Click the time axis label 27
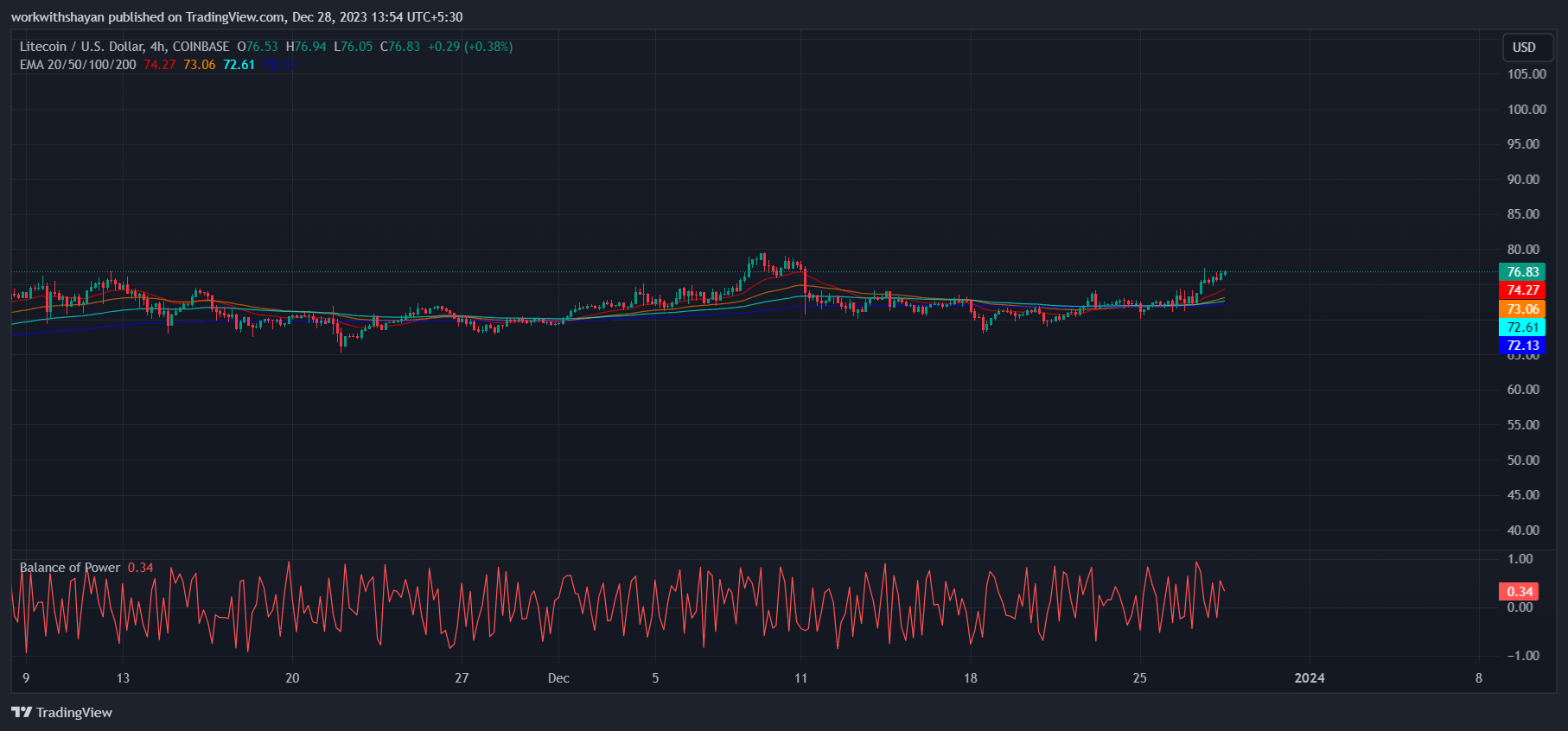 coord(462,678)
